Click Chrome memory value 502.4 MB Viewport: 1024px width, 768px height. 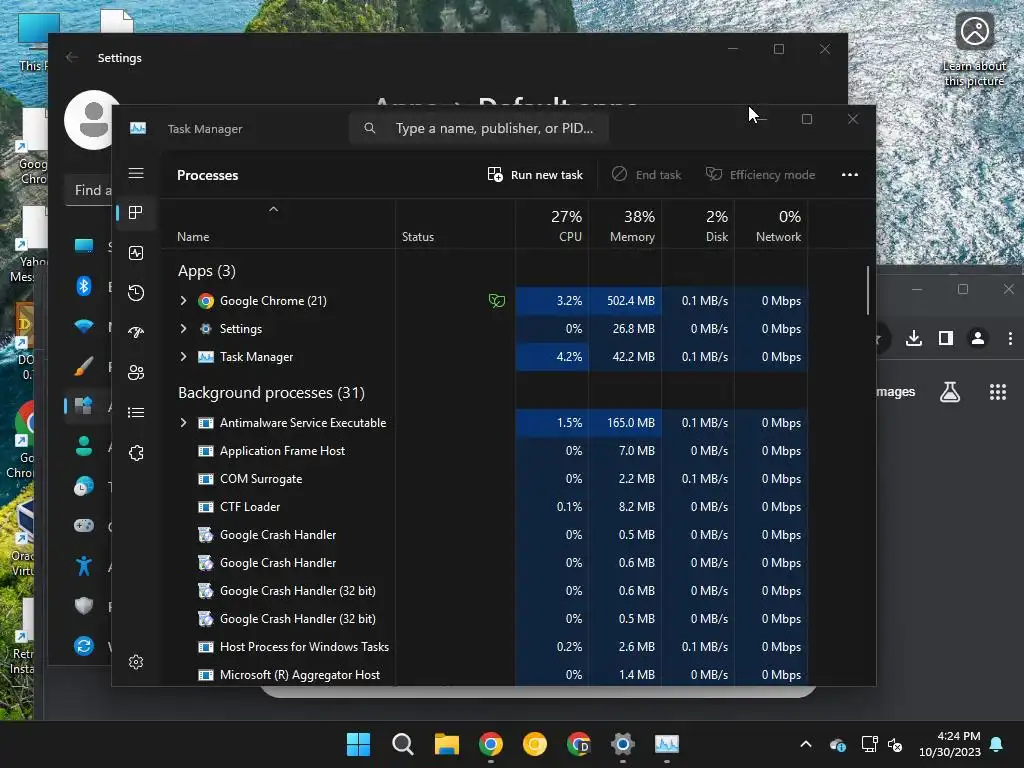(x=630, y=300)
